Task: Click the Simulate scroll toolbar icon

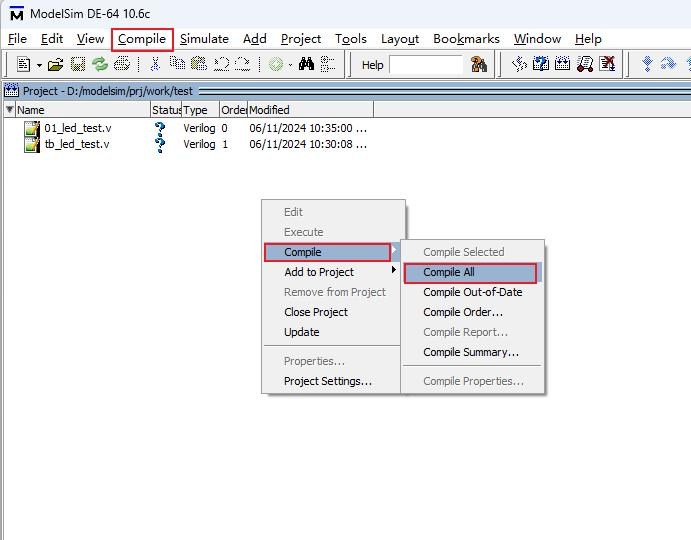Action: coord(585,64)
